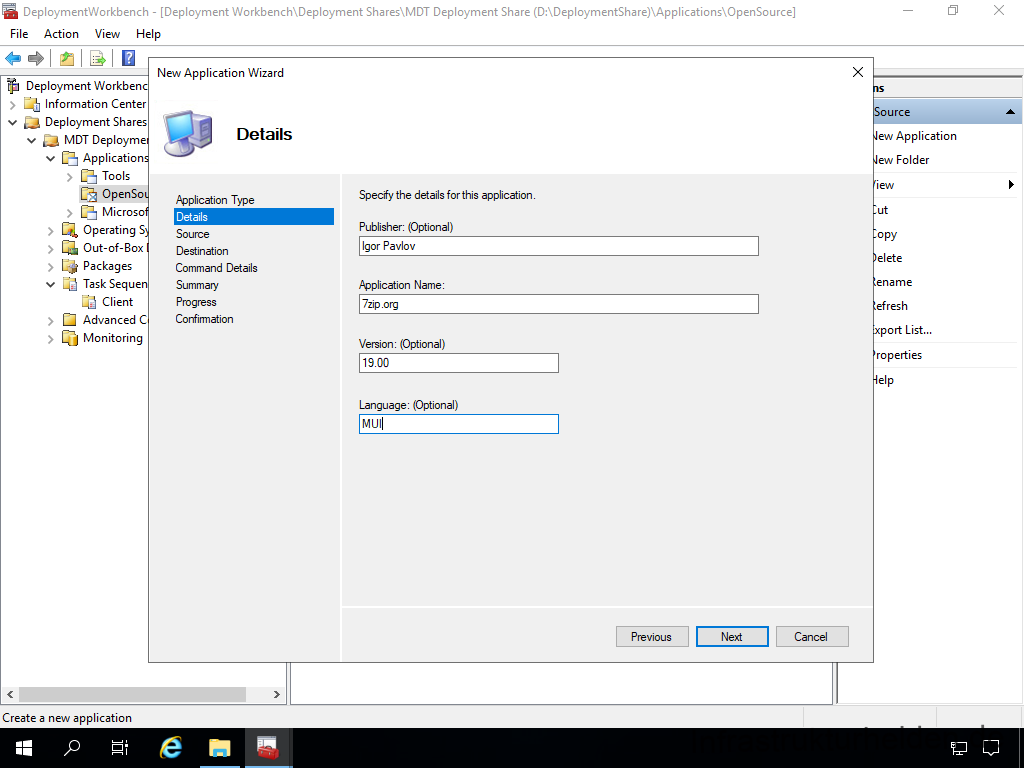Screen dimensions: 1024x768
Task: Click the Deployment Workbench root tree icon
Action: (x=12, y=86)
